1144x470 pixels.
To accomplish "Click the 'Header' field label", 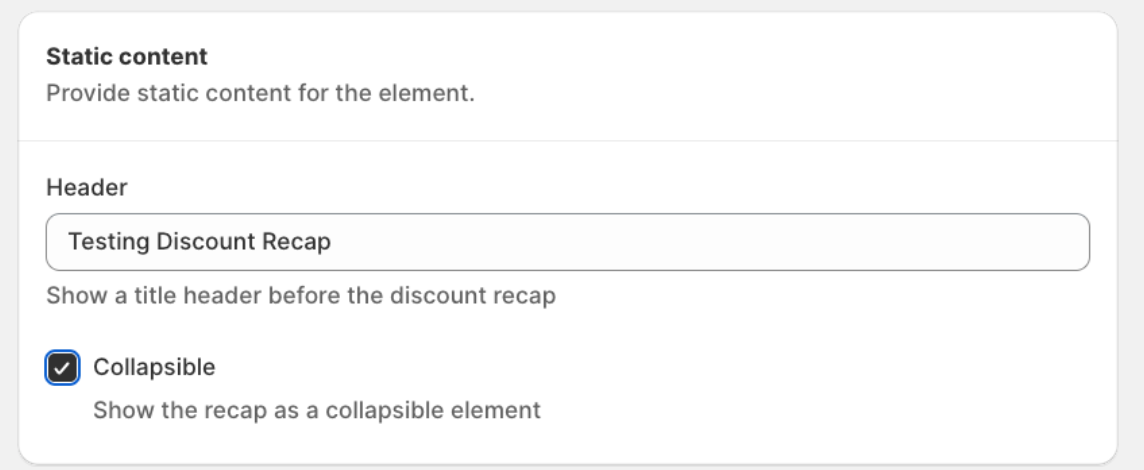I will pos(87,187).
